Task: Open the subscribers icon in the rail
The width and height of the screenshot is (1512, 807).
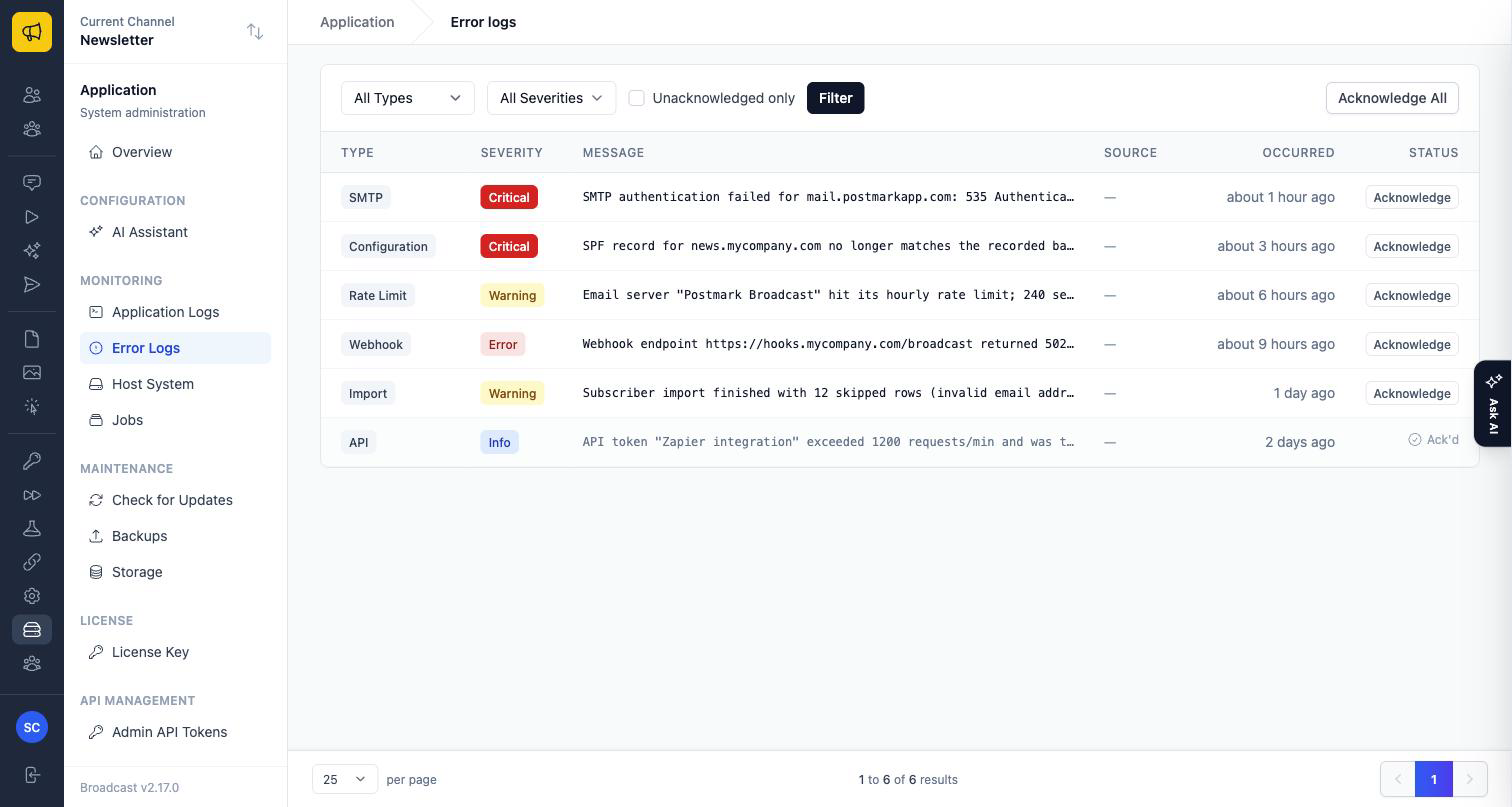Action: pos(32,95)
